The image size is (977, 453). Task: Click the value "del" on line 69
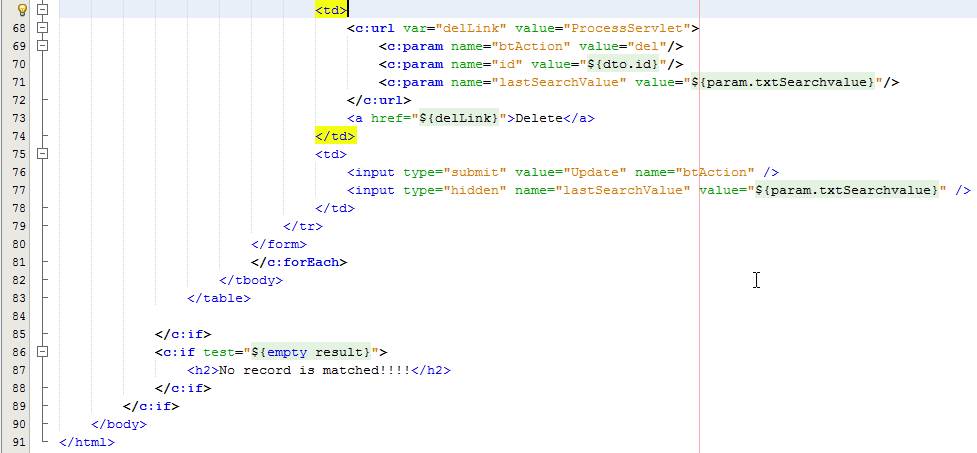click(647, 46)
